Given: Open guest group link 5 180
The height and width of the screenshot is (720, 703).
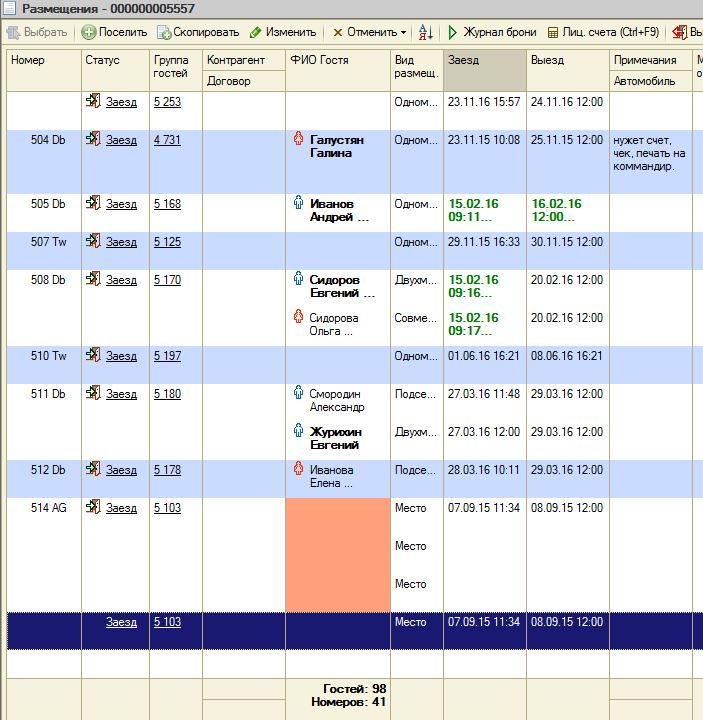Looking at the screenshot, I should pyautogui.click(x=167, y=394).
